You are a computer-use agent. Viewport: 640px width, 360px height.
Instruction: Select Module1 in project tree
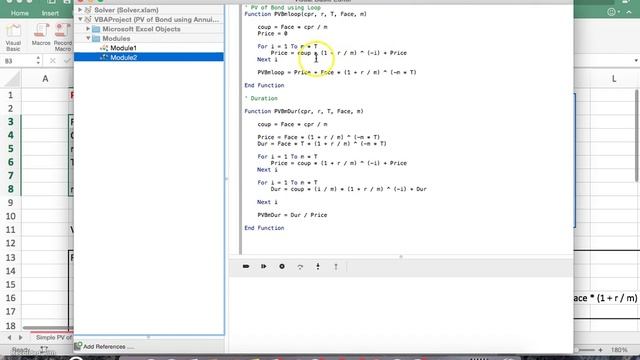pyautogui.click(x=123, y=48)
